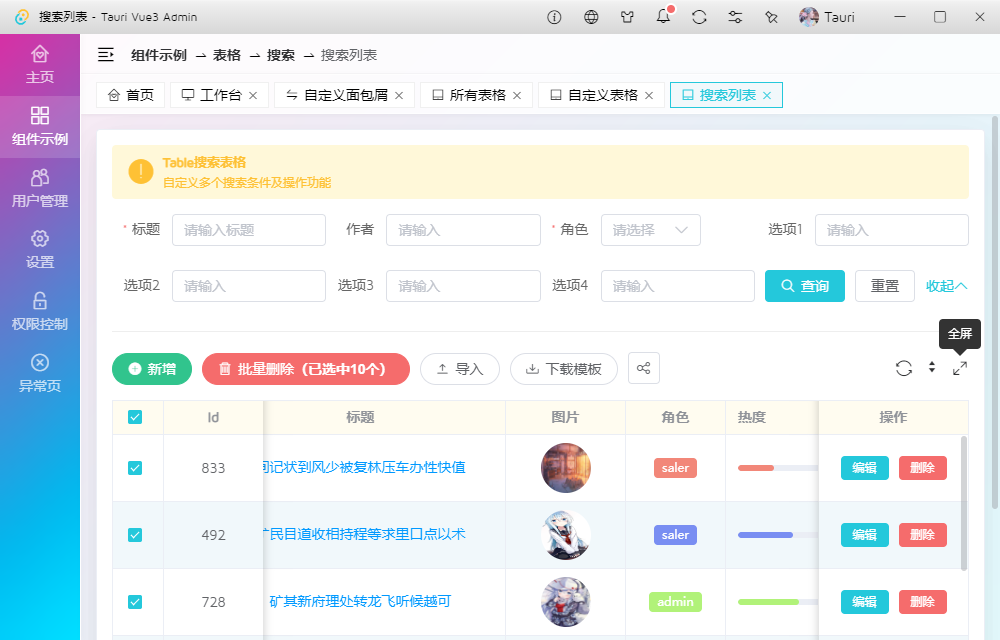This screenshot has height=640, width=1000.
Task: Uncheck the row with Id 833
Action: pos(135,468)
